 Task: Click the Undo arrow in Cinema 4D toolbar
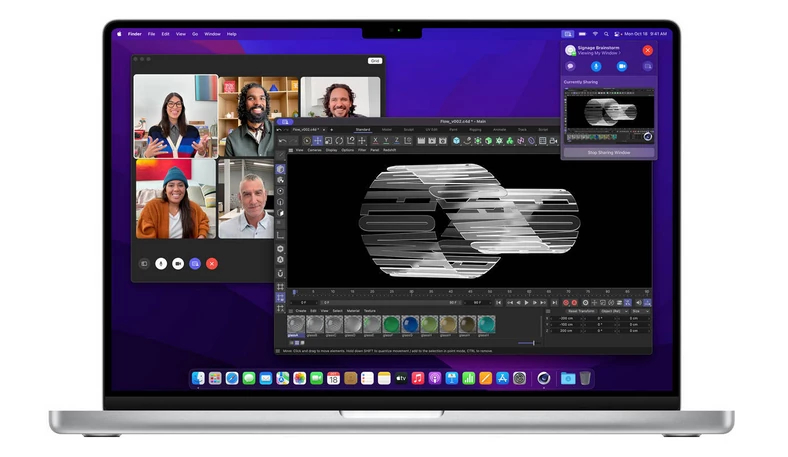[x=283, y=141]
